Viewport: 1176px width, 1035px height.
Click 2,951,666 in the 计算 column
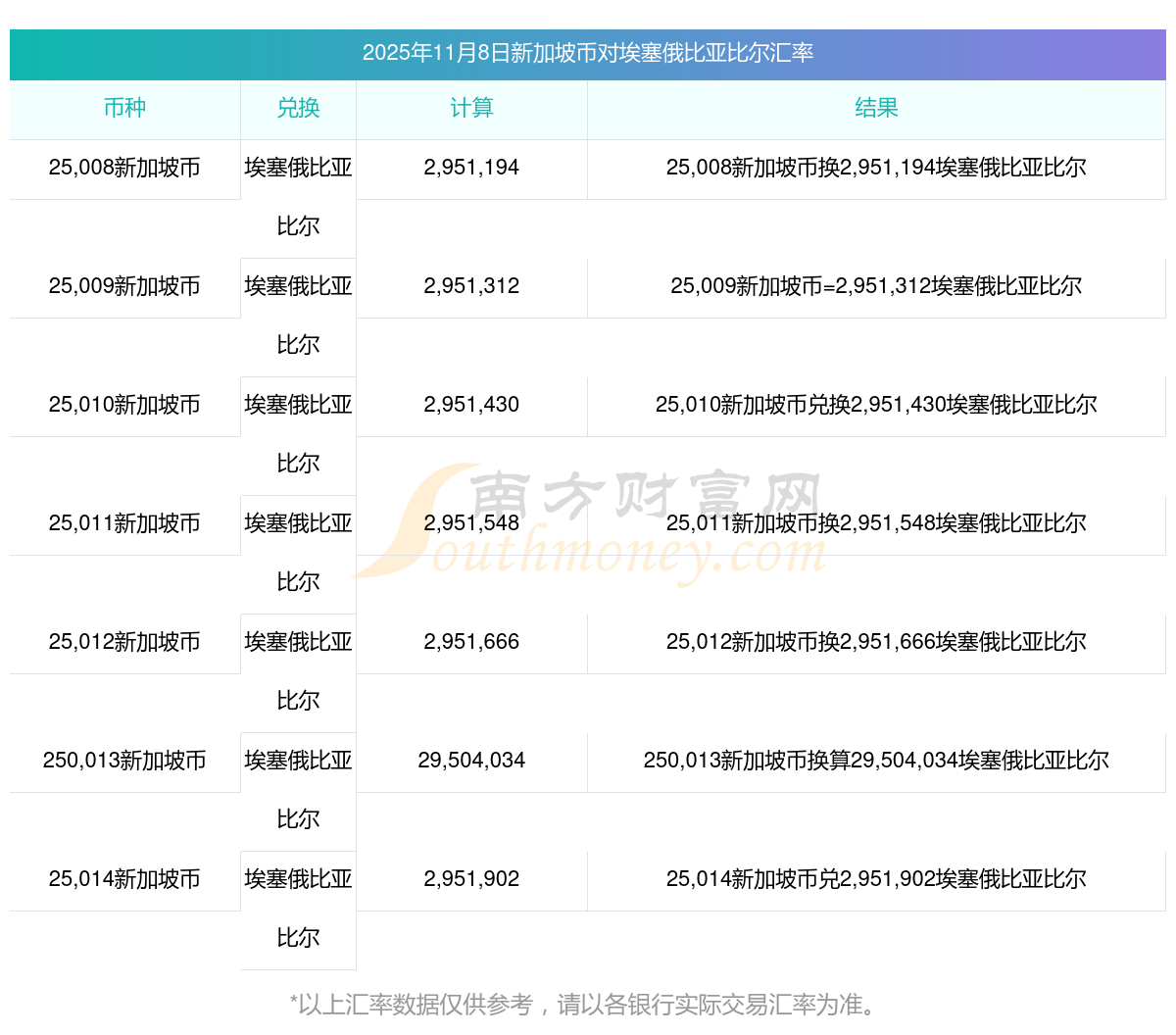pyautogui.click(x=471, y=642)
